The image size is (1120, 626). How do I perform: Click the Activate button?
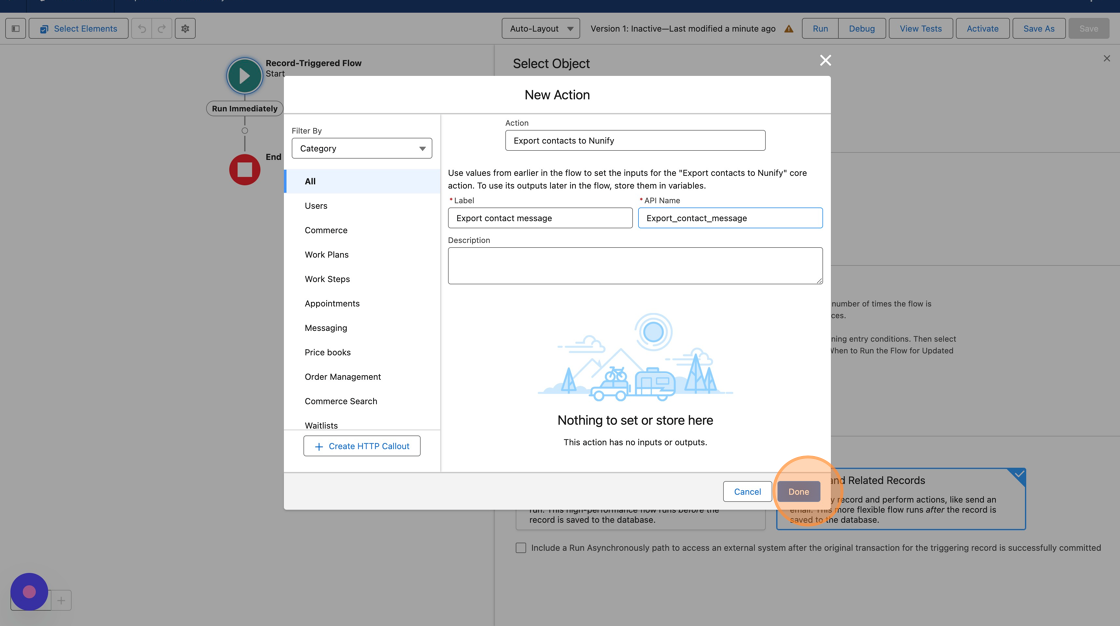click(x=982, y=29)
